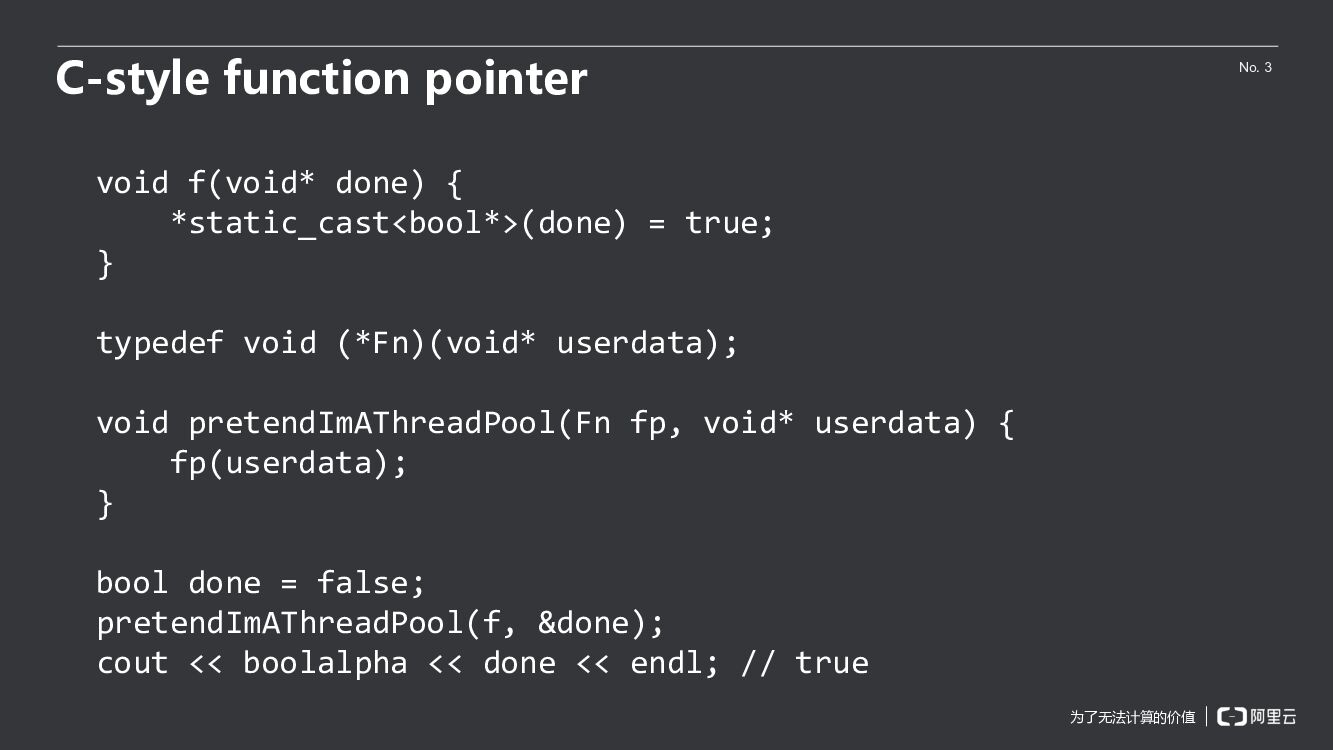Click the 阿里云 brand text in footer
The height and width of the screenshot is (750, 1333).
point(1273,716)
